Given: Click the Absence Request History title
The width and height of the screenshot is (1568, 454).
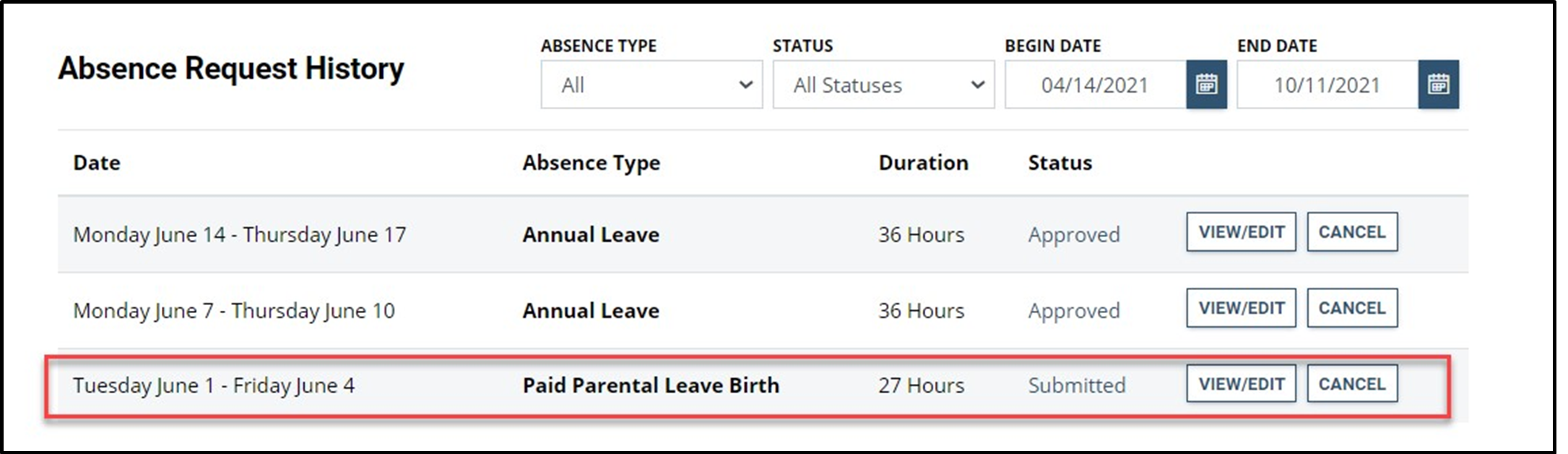Looking at the screenshot, I should click(233, 69).
